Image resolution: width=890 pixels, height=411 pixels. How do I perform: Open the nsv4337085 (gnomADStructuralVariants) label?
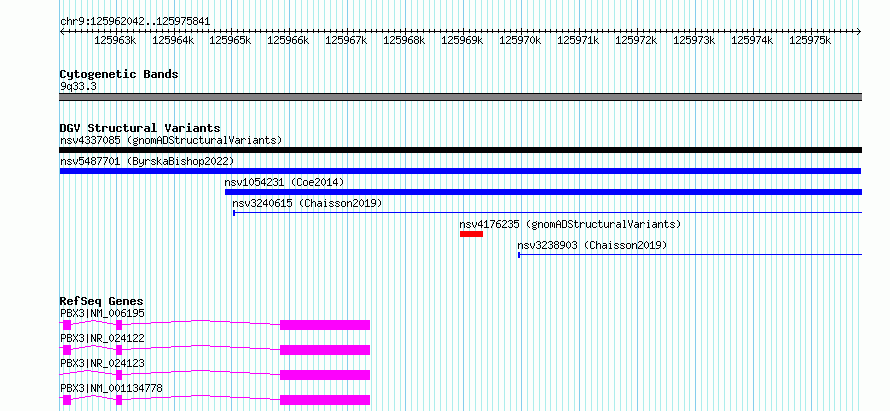click(171, 140)
